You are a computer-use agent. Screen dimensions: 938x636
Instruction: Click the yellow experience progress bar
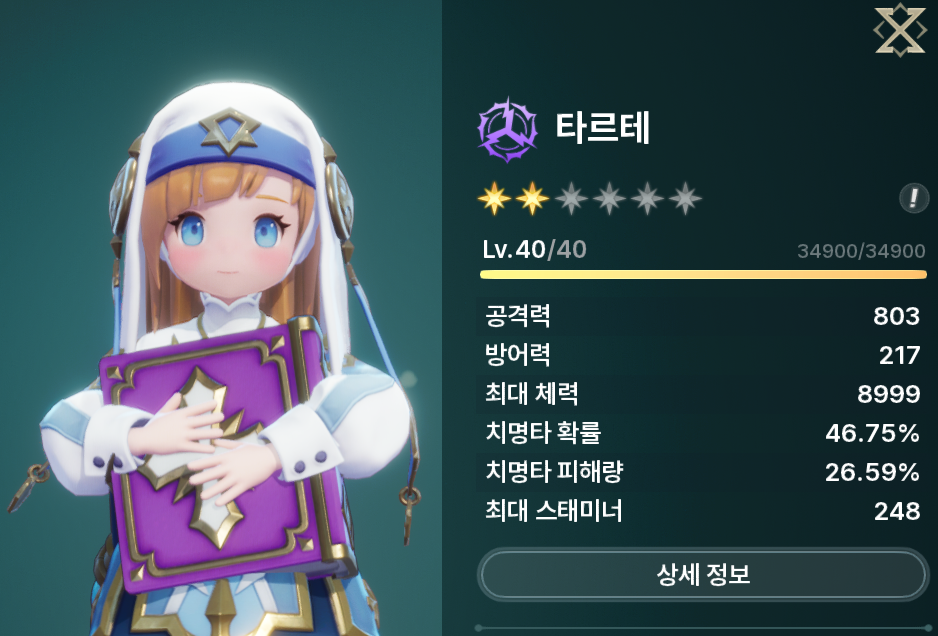point(703,275)
